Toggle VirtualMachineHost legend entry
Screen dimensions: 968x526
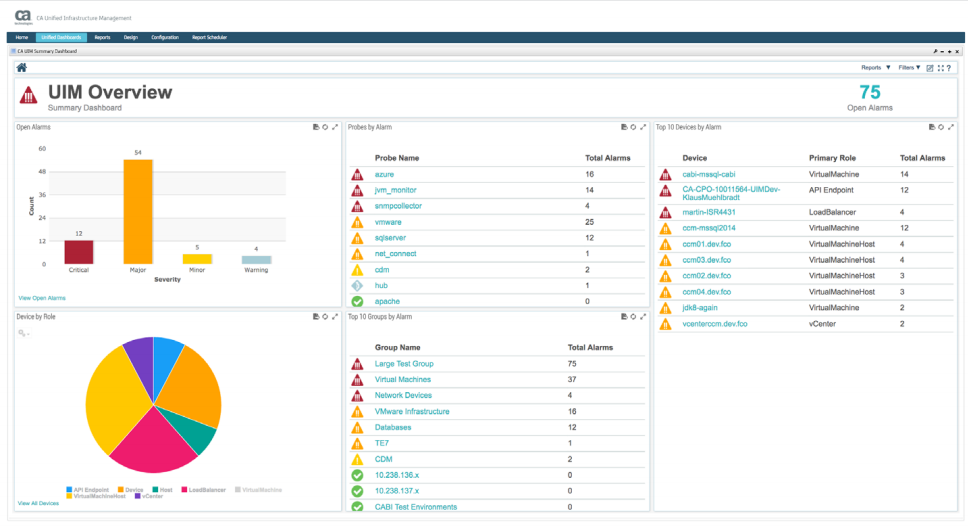point(96,496)
